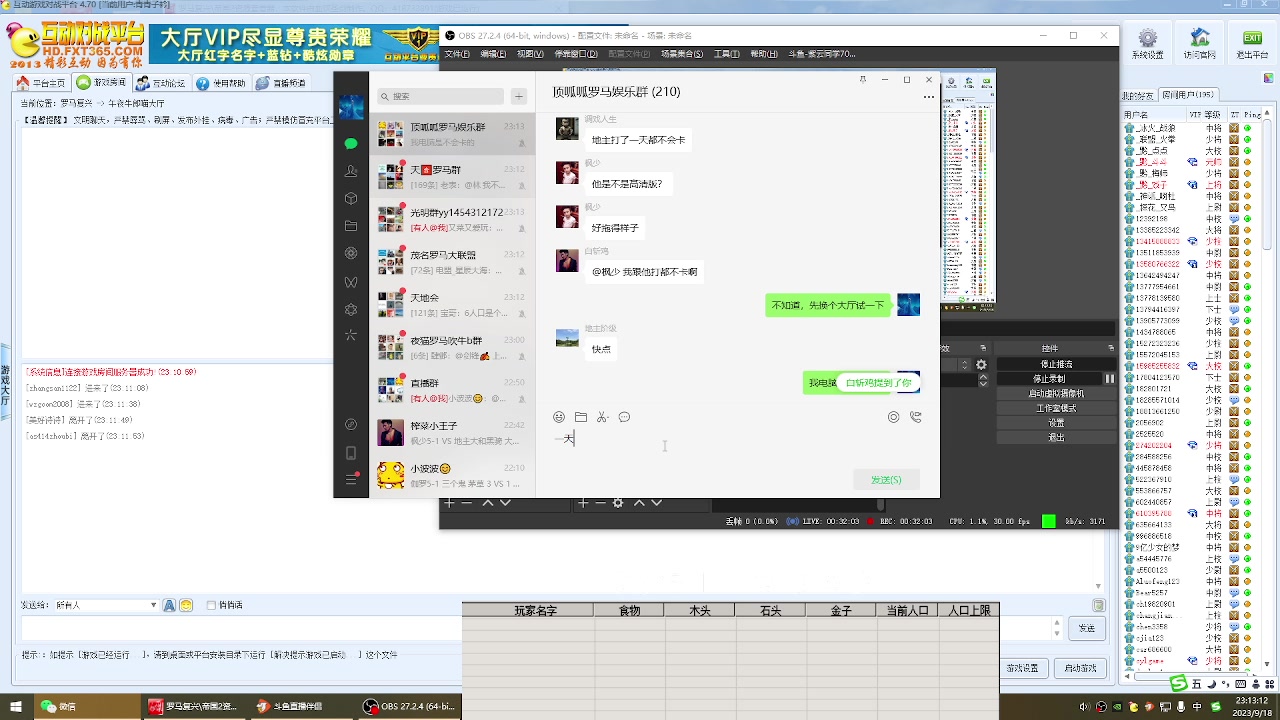1280x720 pixels.
Task: Click OBS 工作室模式 button
Action: point(1056,408)
